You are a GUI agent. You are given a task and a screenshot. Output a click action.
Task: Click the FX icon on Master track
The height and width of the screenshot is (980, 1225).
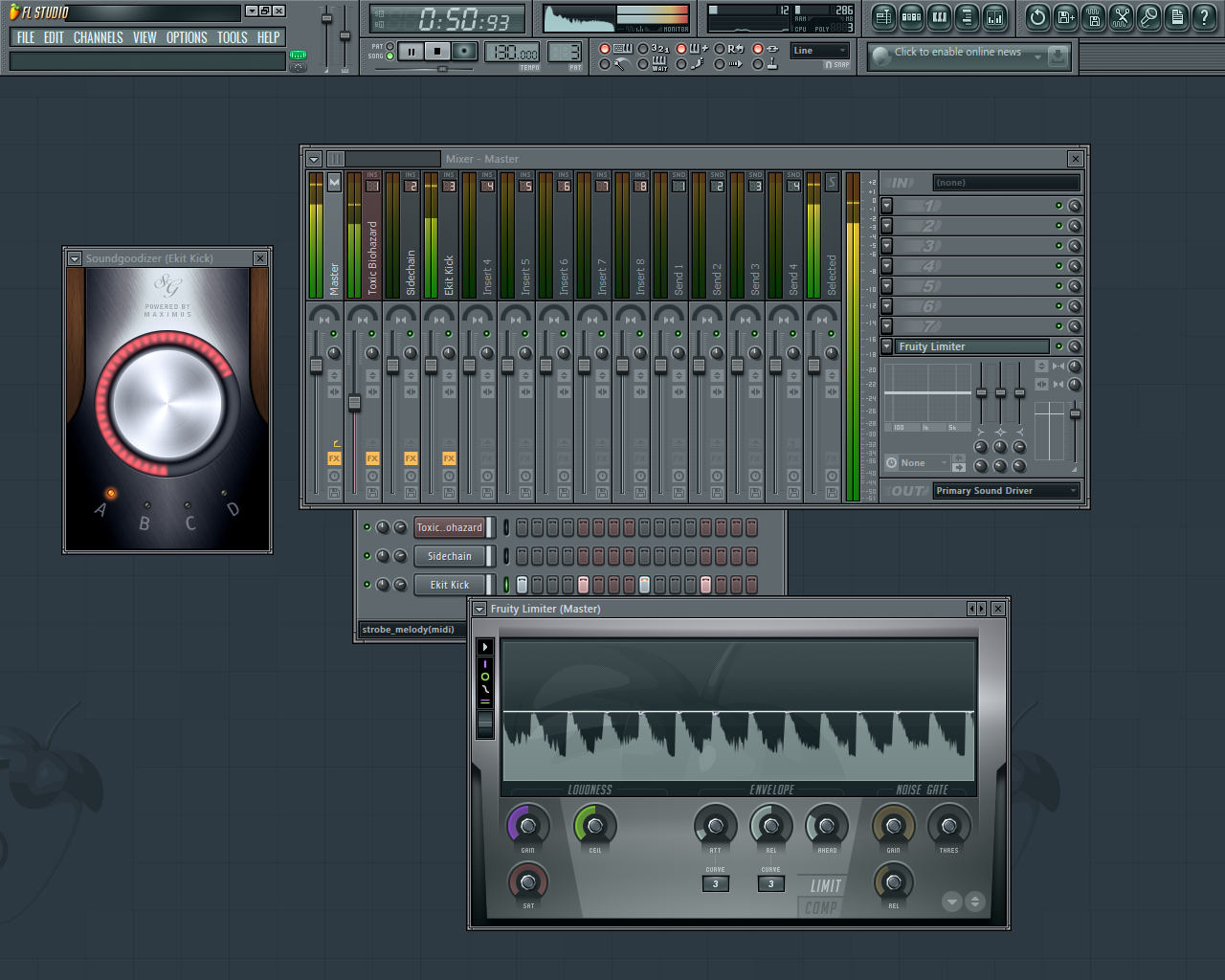[x=334, y=458]
